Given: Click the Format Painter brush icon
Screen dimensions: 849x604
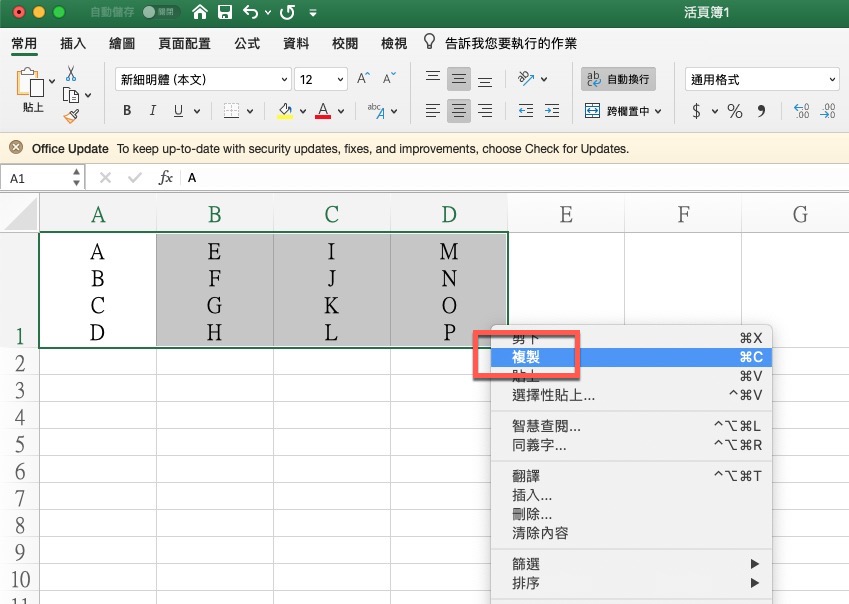Looking at the screenshot, I should pyautogui.click(x=71, y=116).
